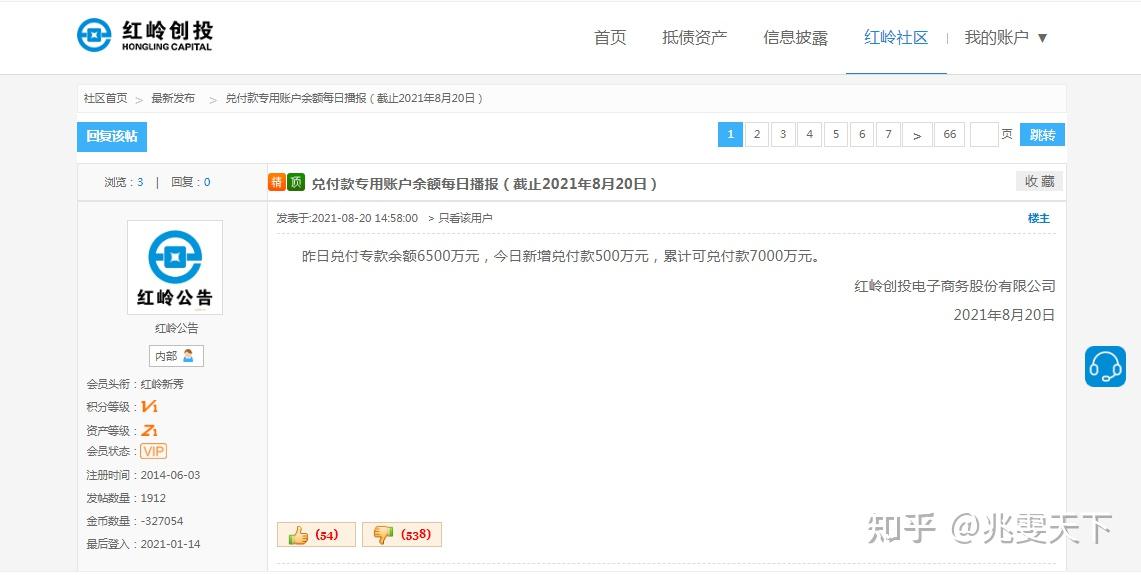Screen dimensions: 1141x575
Task: Click the 回复：0 reply count
Action: click(191, 182)
